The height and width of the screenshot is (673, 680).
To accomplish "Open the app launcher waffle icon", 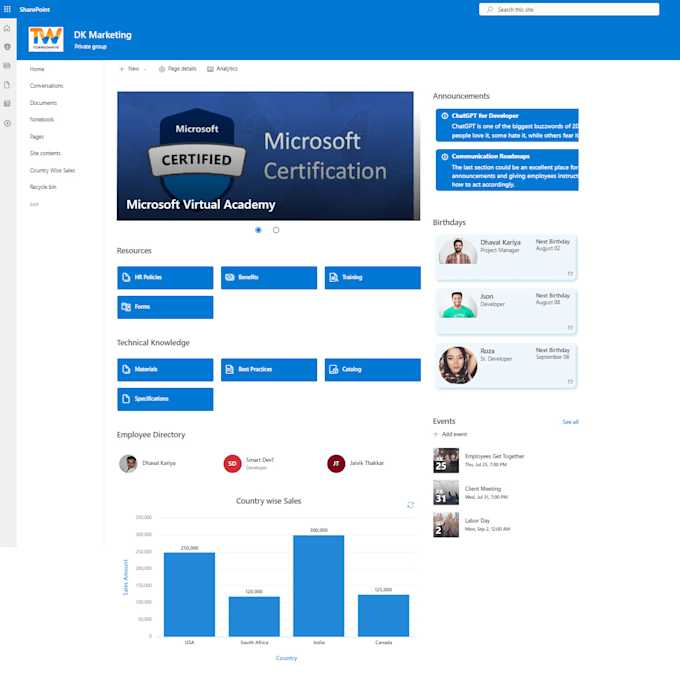I will tap(7, 9).
